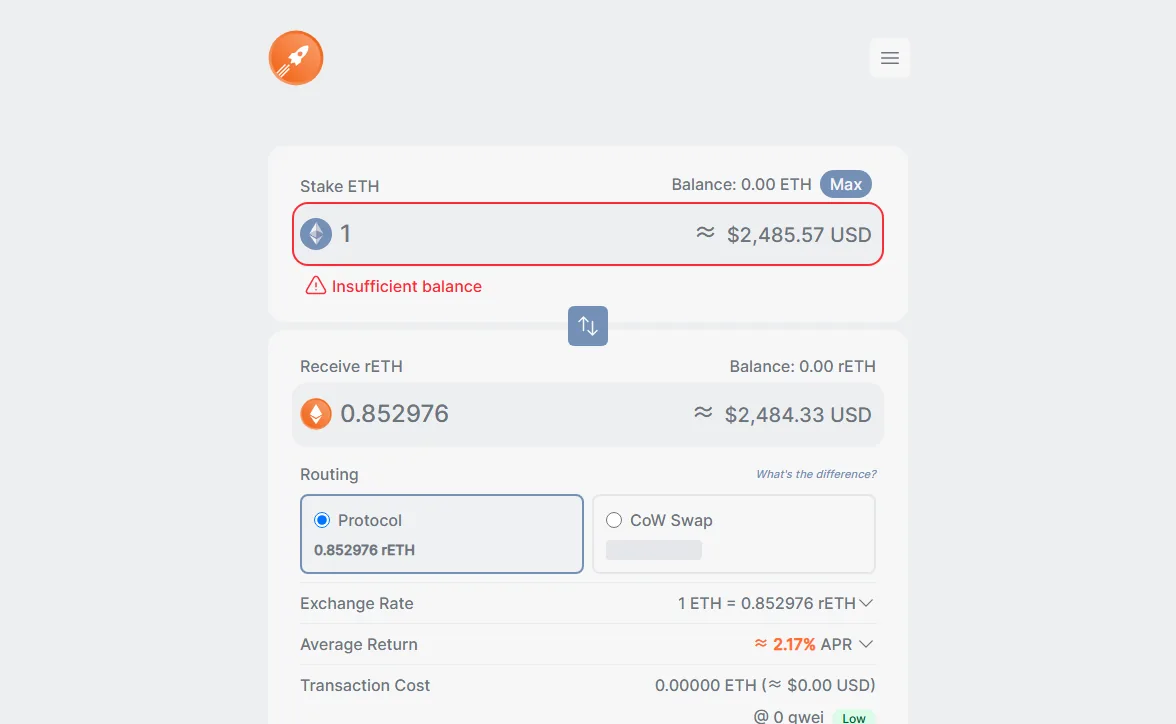Focus the Receive rETH amount field
1176x724 pixels.
pos(588,414)
